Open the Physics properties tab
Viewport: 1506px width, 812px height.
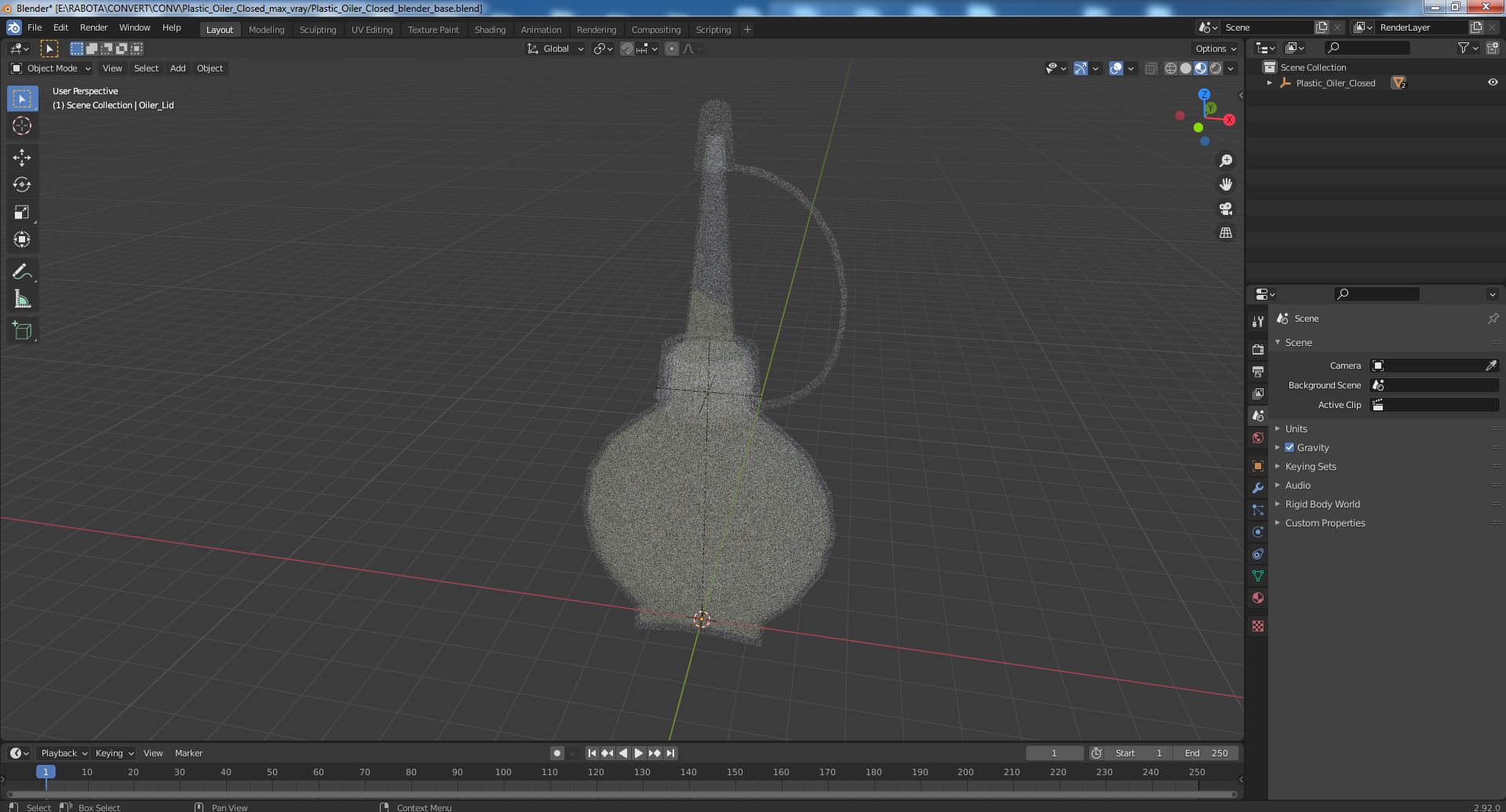point(1258,532)
